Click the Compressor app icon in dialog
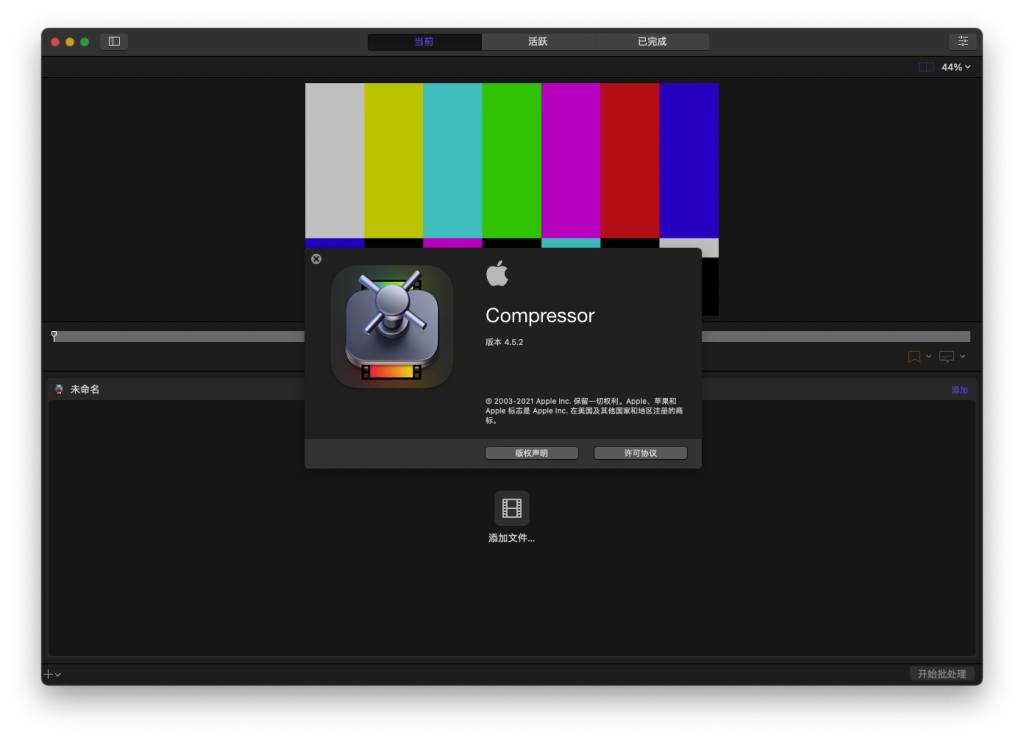Image resolution: width=1024 pixels, height=740 pixels. coord(392,326)
